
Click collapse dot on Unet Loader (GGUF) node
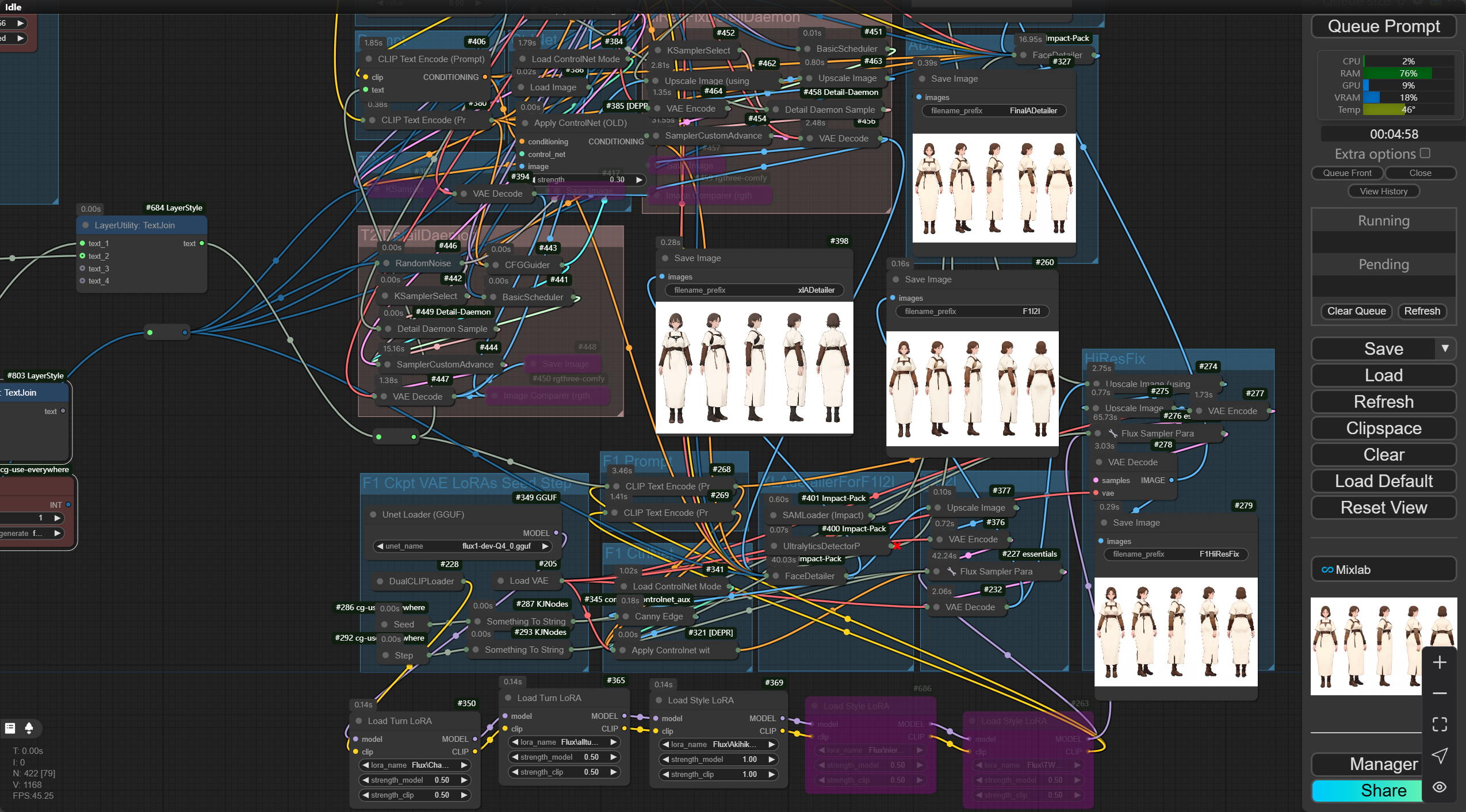tap(373, 515)
